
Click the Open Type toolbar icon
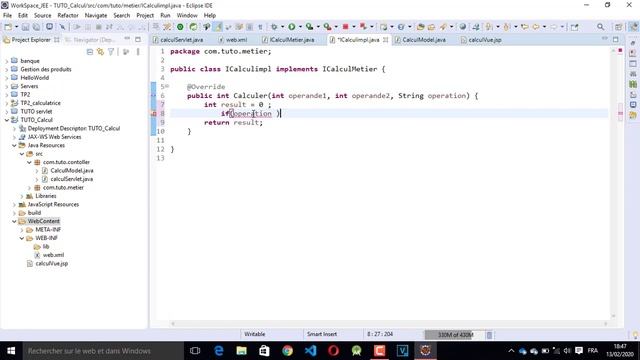420,27
